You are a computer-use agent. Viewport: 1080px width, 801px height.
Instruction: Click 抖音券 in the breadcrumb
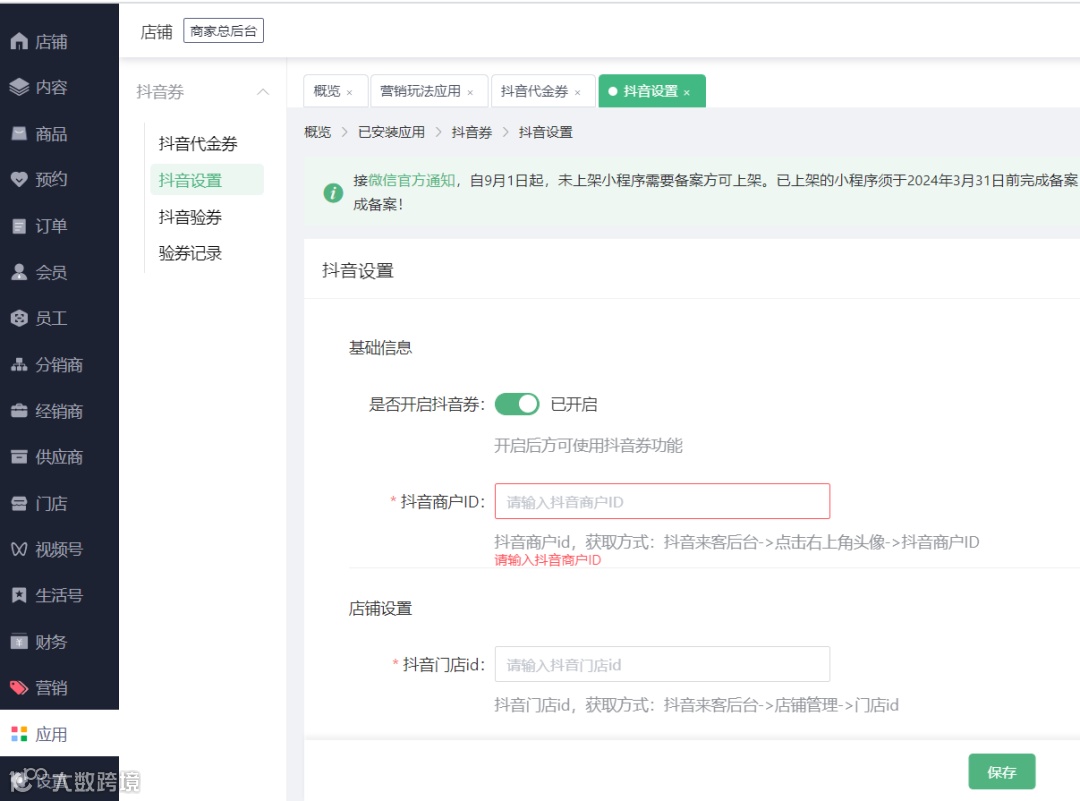472,132
